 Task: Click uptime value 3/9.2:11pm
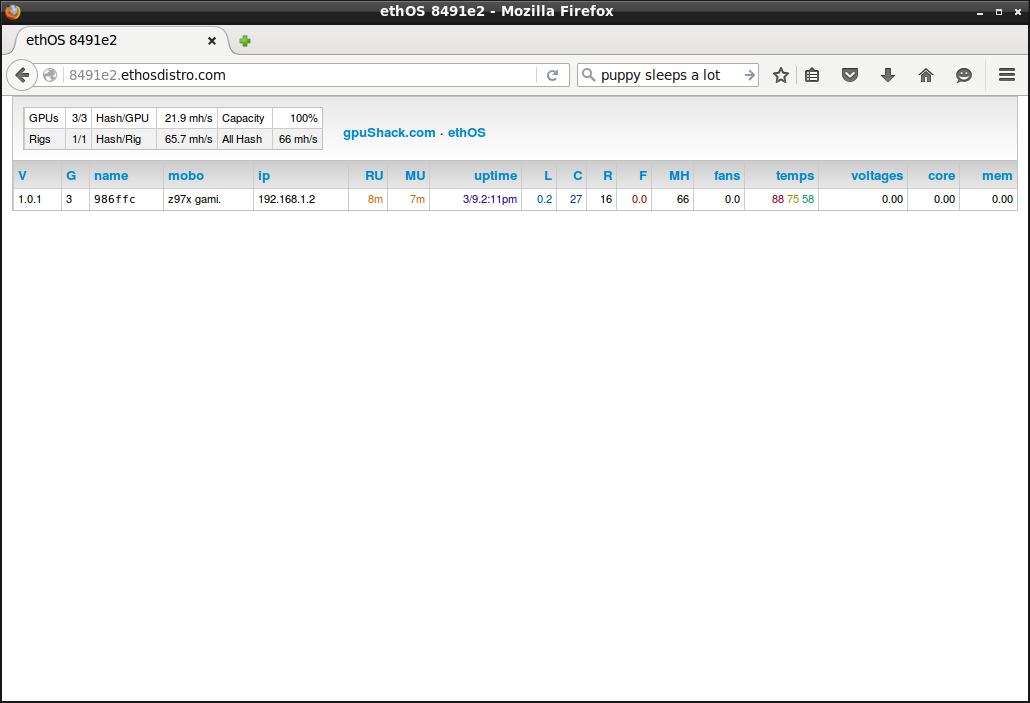(x=489, y=199)
